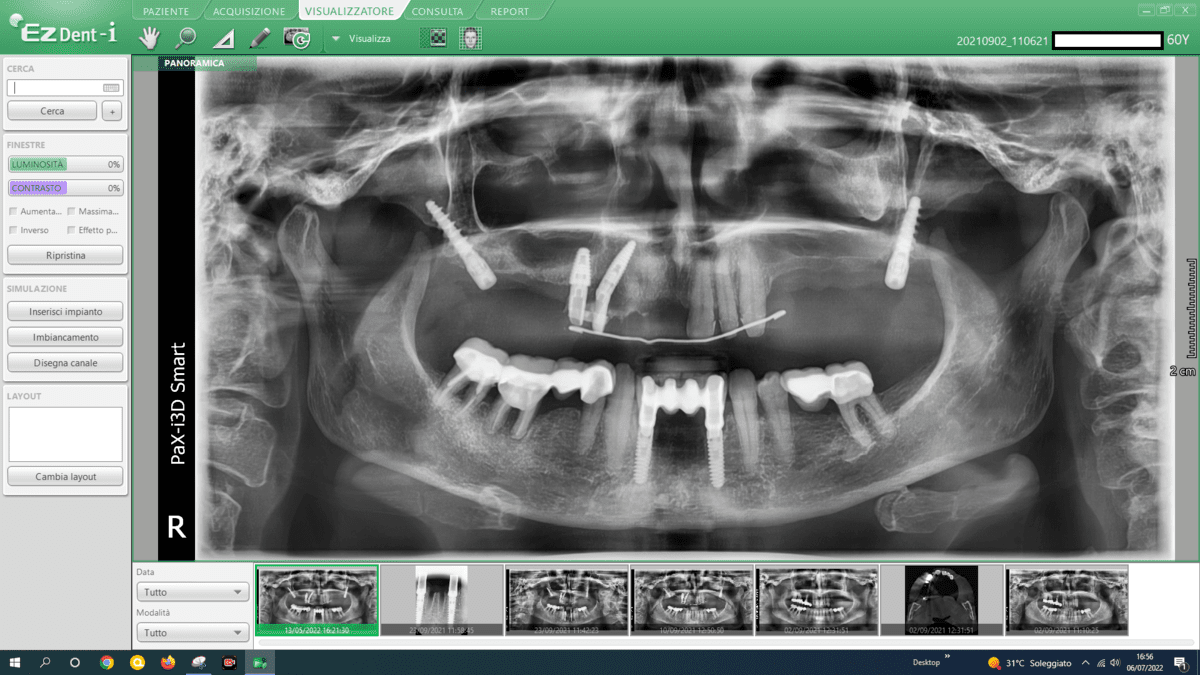Select the hand pan tool
This screenshot has height=675, width=1200.
[149, 38]
